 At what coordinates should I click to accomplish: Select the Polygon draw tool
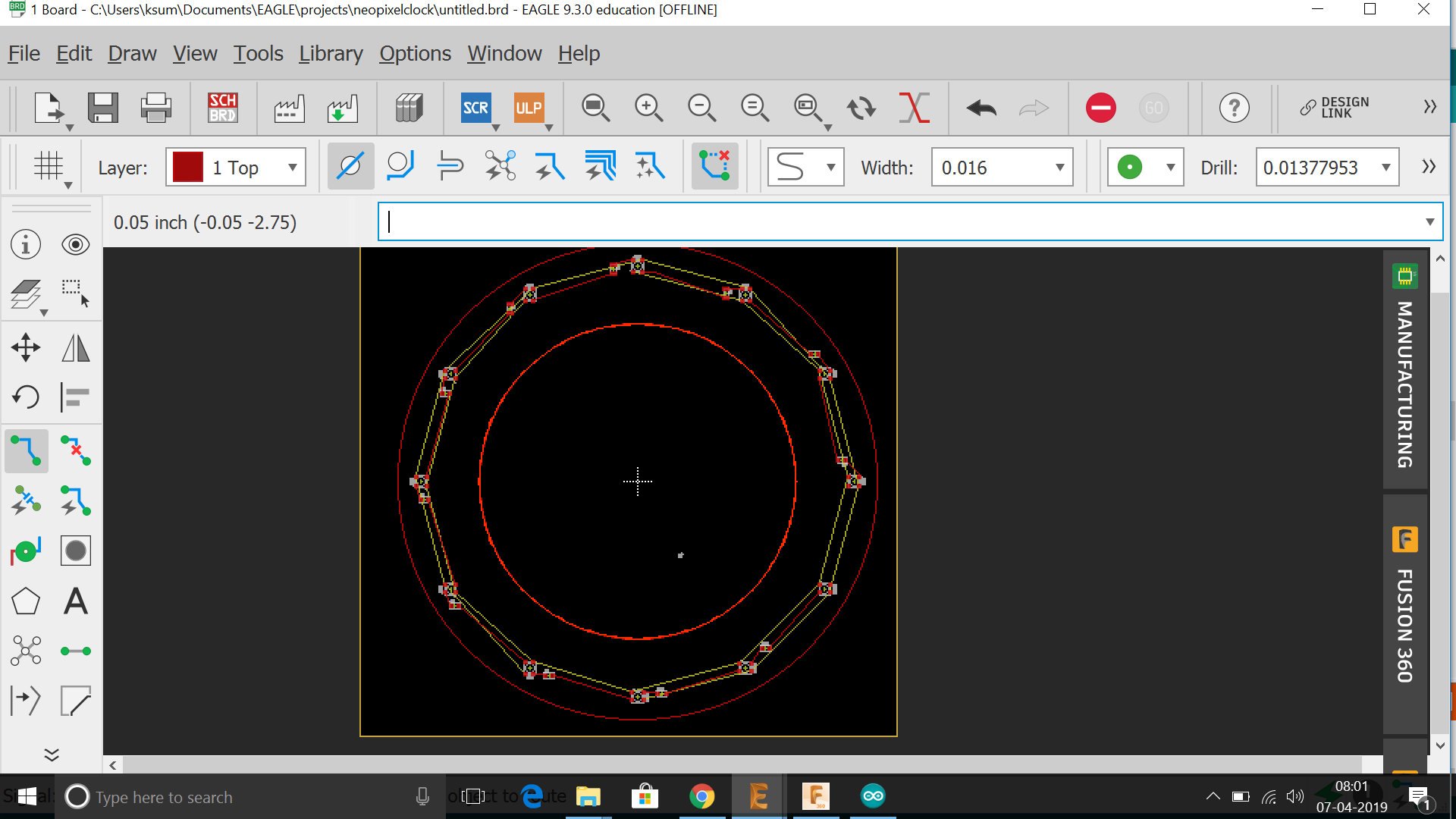[x=26, y=601]
